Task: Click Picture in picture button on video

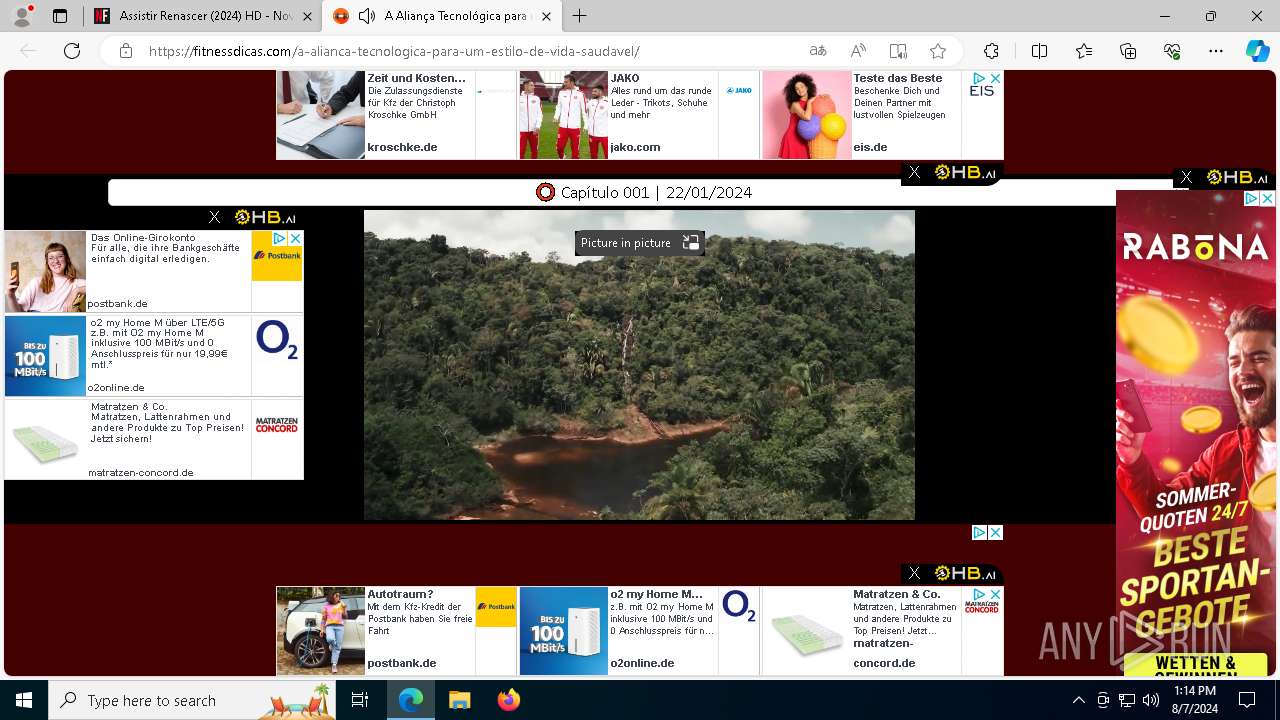Action: pyautogui.click(x=639, y=243)
